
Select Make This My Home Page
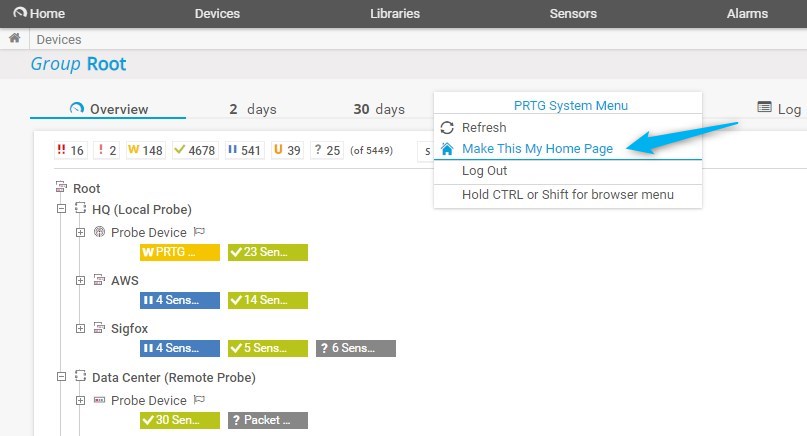coord(537,148)
